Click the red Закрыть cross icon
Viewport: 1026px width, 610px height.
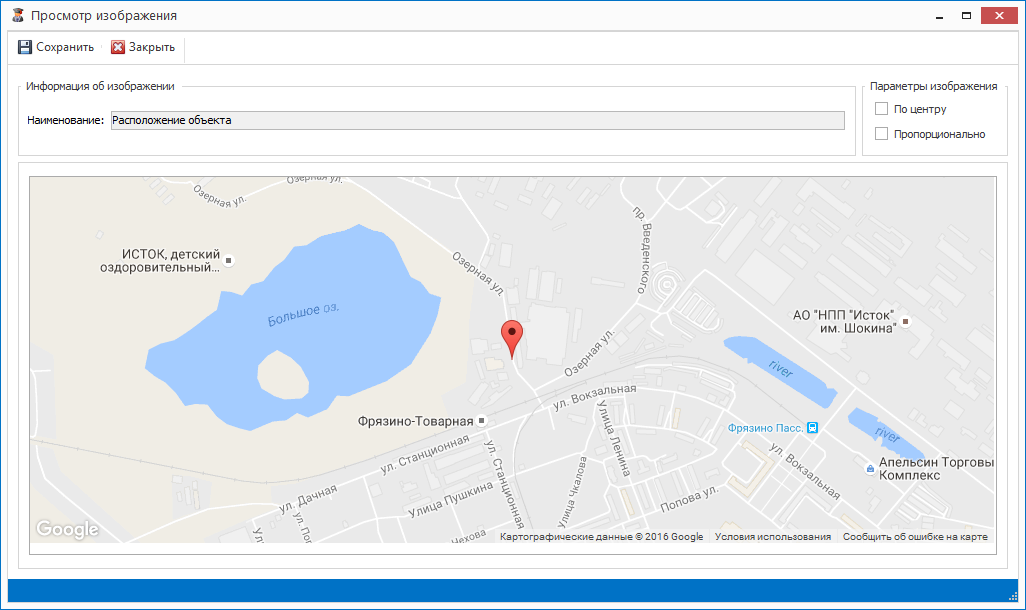pos(118,47)
